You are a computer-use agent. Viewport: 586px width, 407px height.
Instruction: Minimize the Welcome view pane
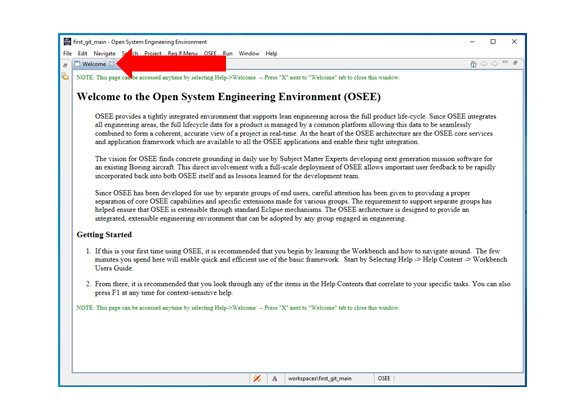point(505,62)
